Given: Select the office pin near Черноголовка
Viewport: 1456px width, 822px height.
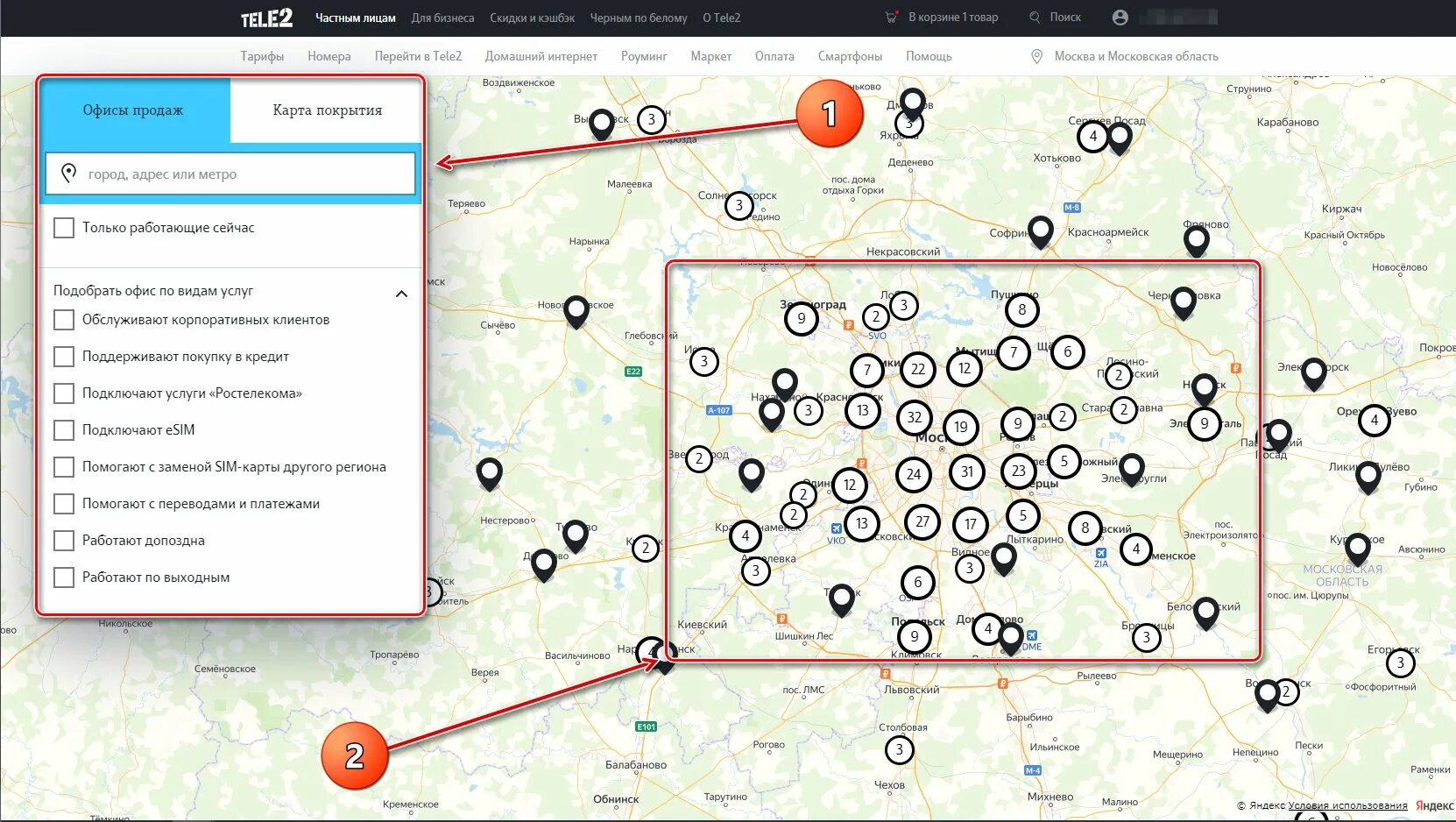Looking at the screenshot, I should click(1183, 302).
